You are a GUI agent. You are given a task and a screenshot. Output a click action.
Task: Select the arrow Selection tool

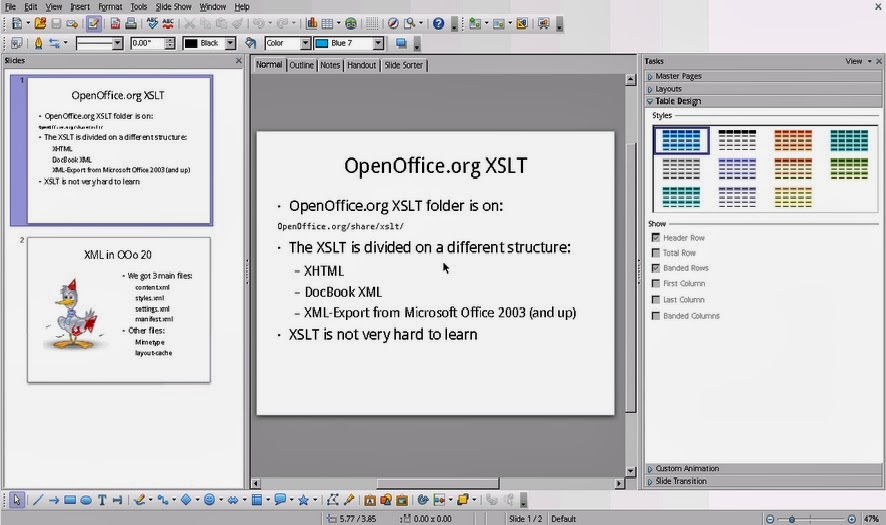(x=16, y=500)
